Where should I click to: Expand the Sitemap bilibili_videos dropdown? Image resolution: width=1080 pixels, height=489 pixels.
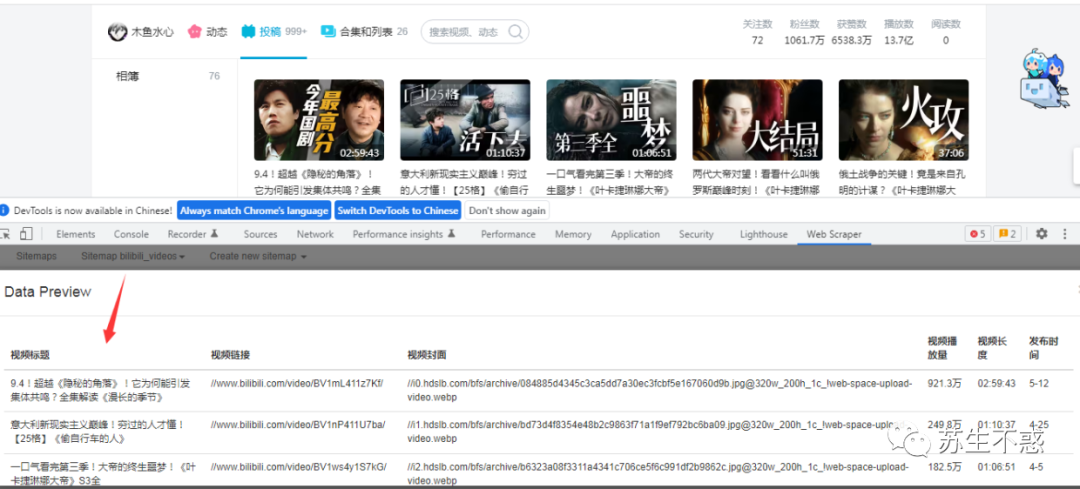133,256
